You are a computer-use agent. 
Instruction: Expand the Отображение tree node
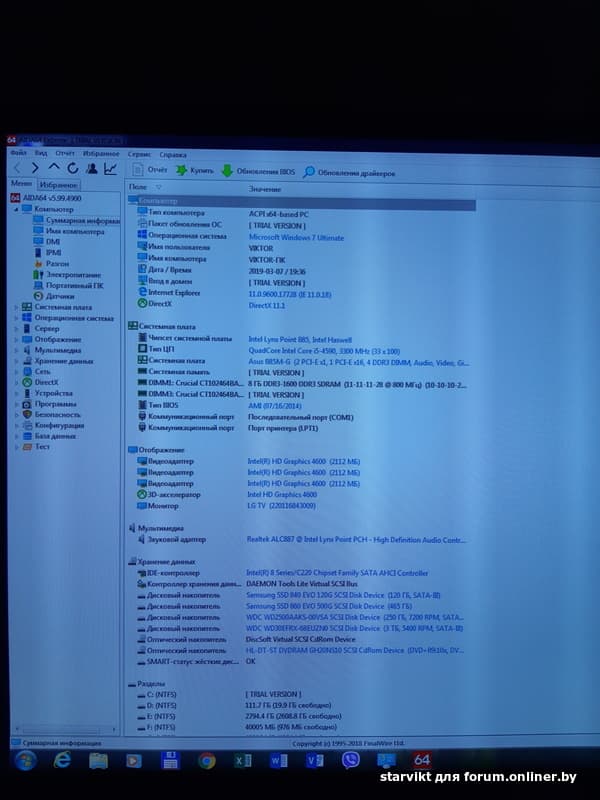pyautogui.click(x=16, y=339)
